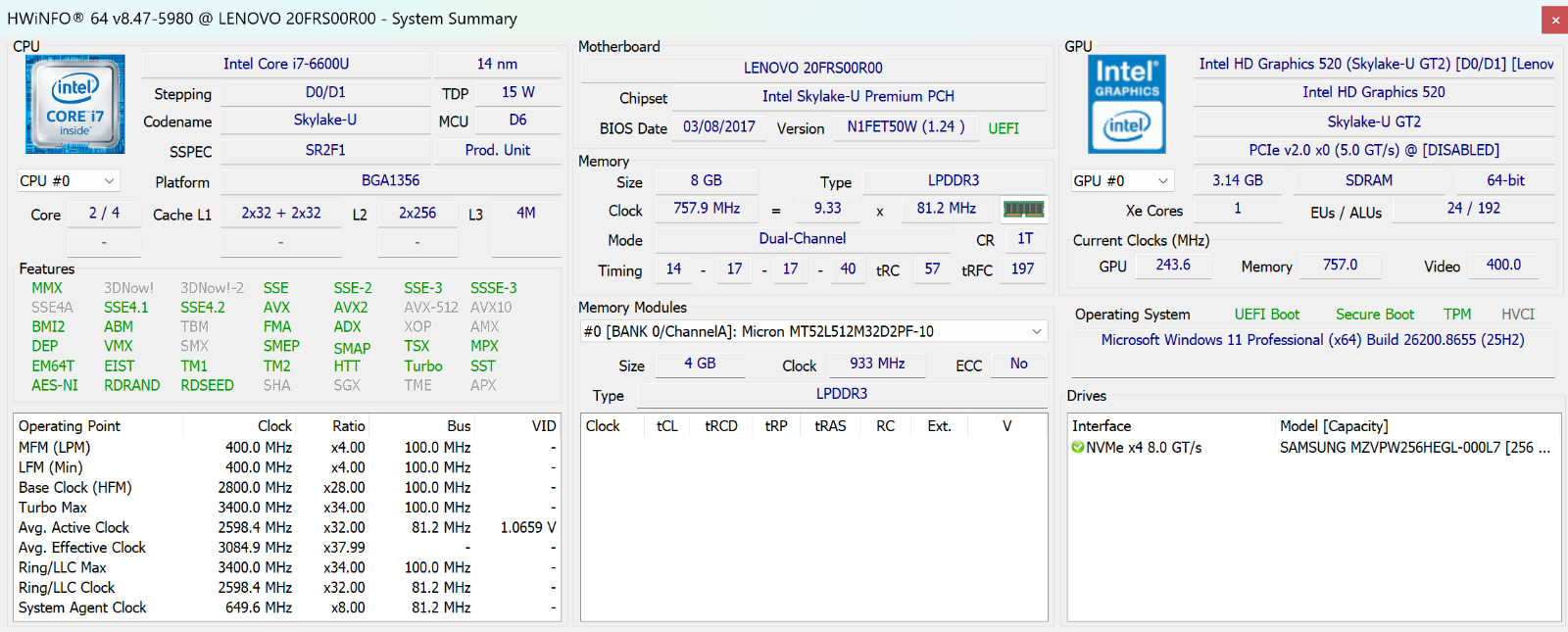This screenshot has width=1568, height=632.
Task: Click the Intel Skylake-U Premium PCH chipset
Action: coord(858,96)
